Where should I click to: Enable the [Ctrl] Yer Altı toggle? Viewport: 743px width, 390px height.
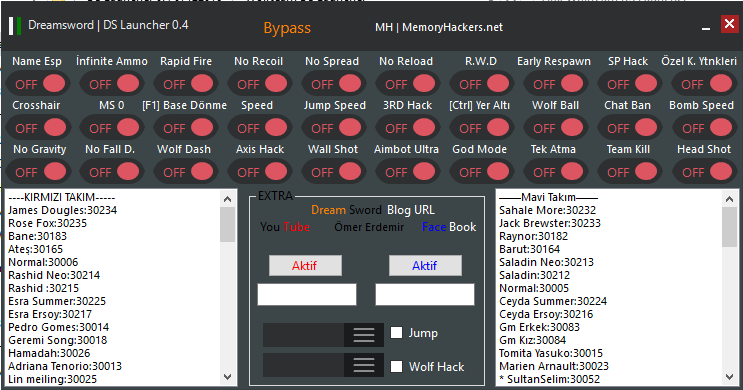pyautogui.click(x=481, y=128)
